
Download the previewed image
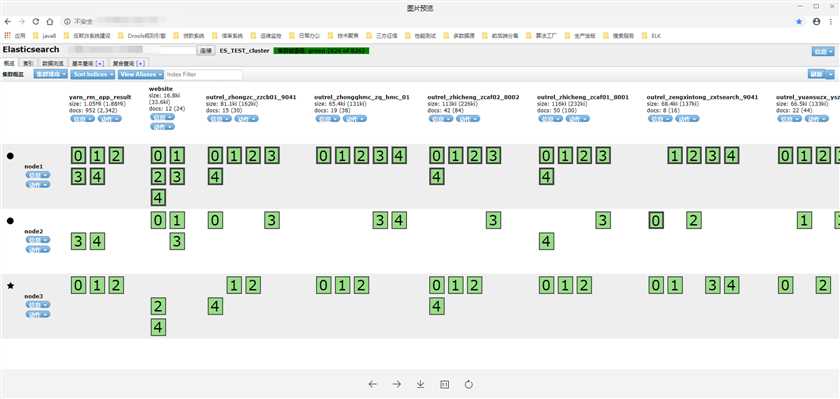(421, 384)
